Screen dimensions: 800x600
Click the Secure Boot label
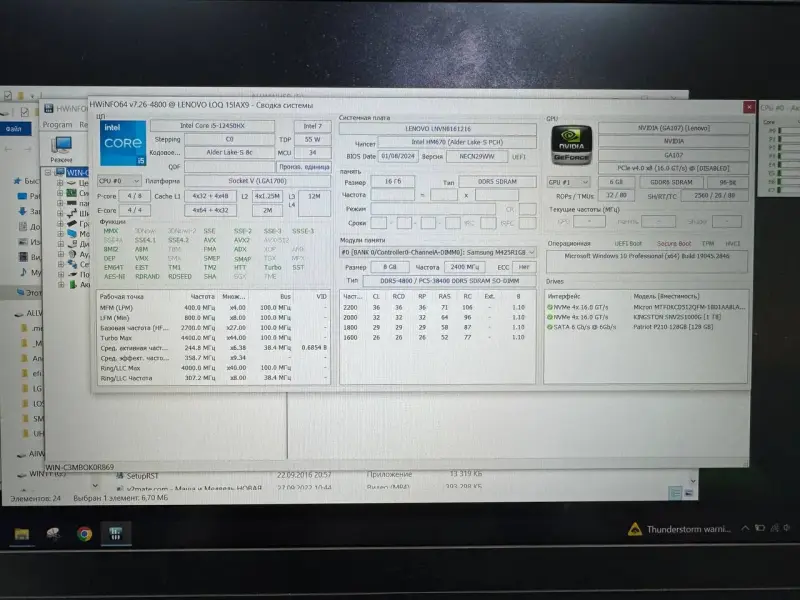[673, 244]
